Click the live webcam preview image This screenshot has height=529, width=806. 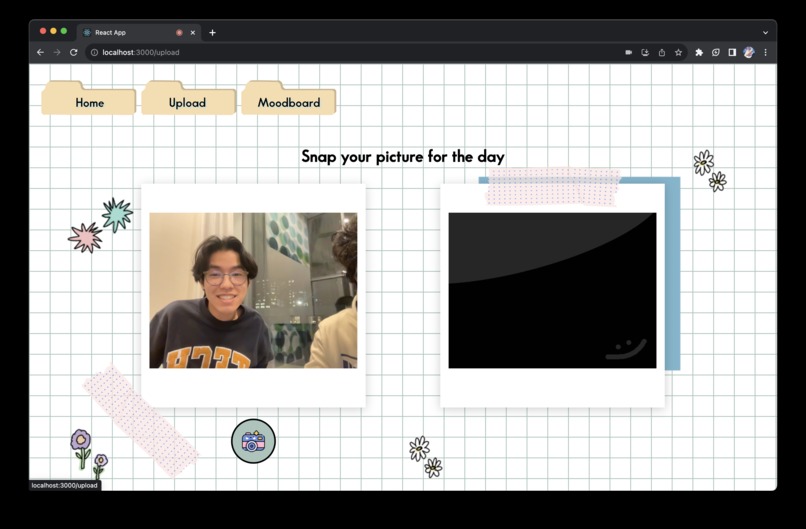(253, 290)
